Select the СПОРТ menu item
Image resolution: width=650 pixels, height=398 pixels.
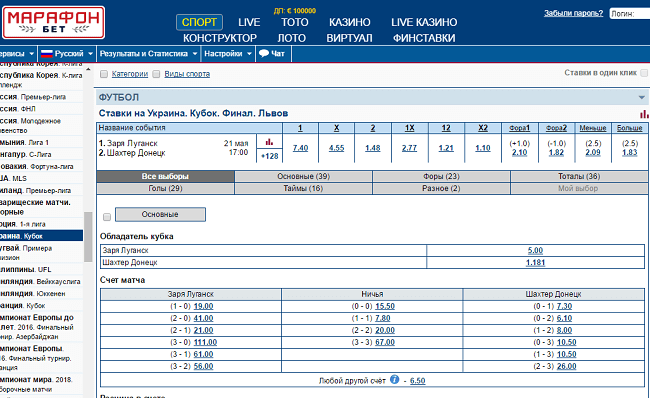pyautogui.click(x=199, y=22)
